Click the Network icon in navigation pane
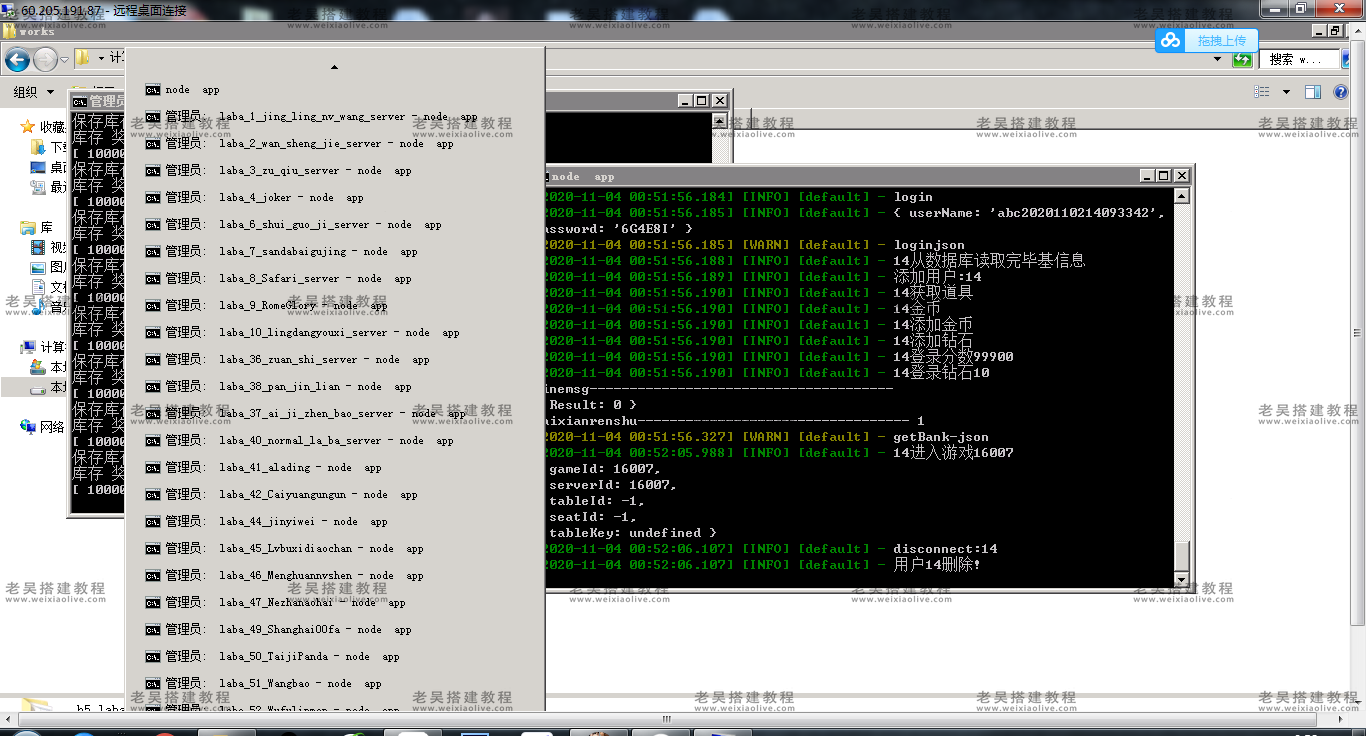Screen dimensions: 1366x736 coord(29,427)
